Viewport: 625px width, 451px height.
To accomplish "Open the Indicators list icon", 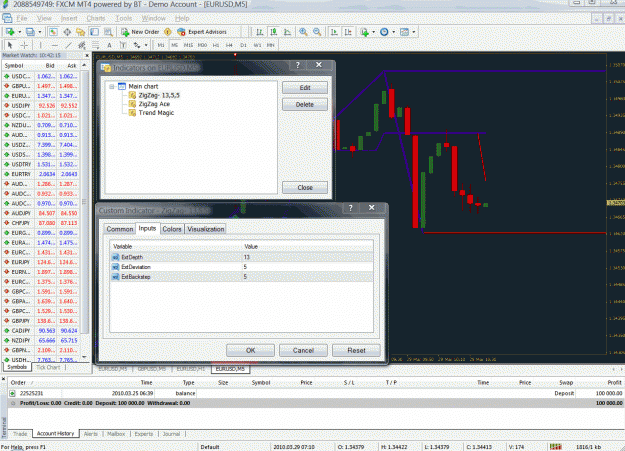I will (364, 32).
